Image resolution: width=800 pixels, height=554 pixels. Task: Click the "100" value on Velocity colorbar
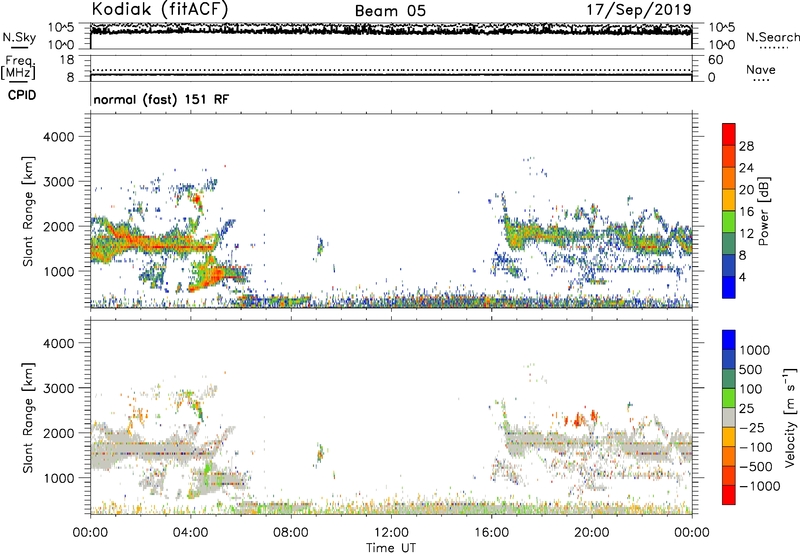(753, 389)
